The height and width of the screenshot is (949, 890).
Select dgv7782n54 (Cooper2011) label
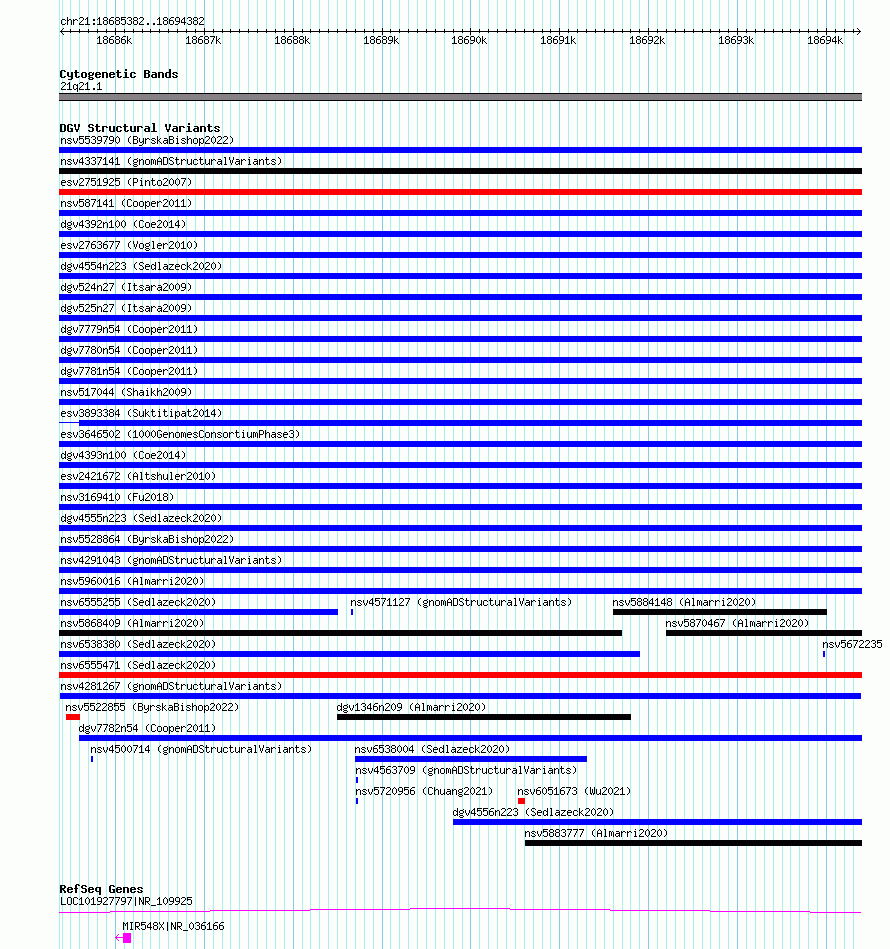click(x=147, y=728)
